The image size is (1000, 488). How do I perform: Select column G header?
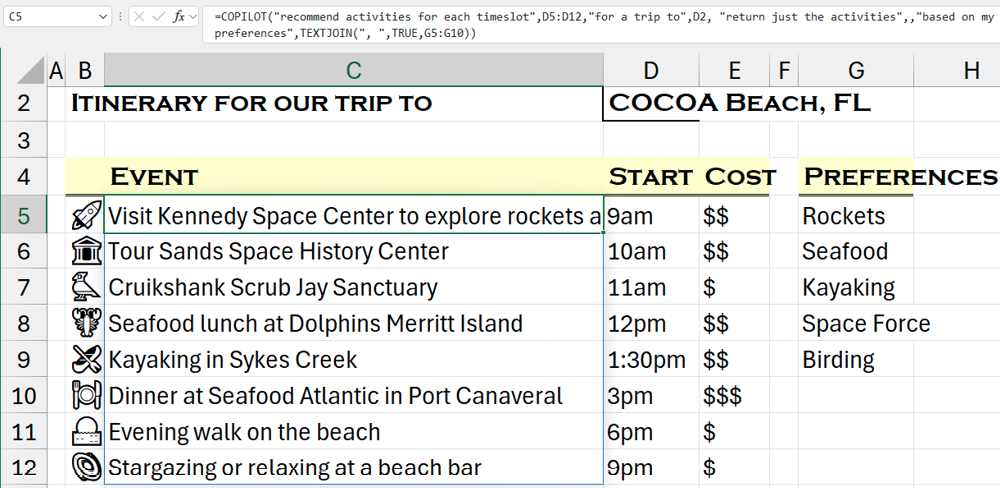tap(855, 70)
